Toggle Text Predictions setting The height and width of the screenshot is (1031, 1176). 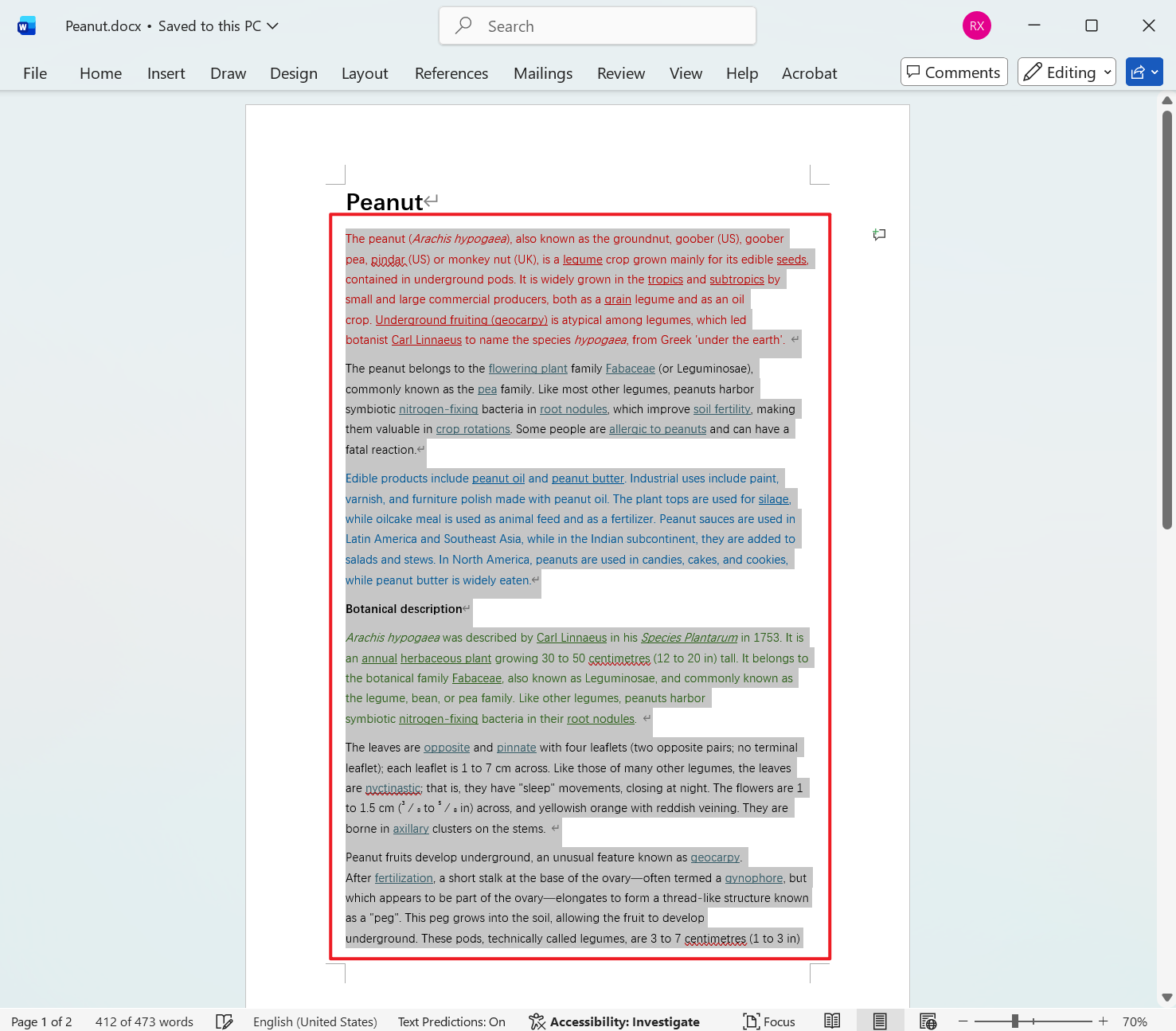(451, 1021)
